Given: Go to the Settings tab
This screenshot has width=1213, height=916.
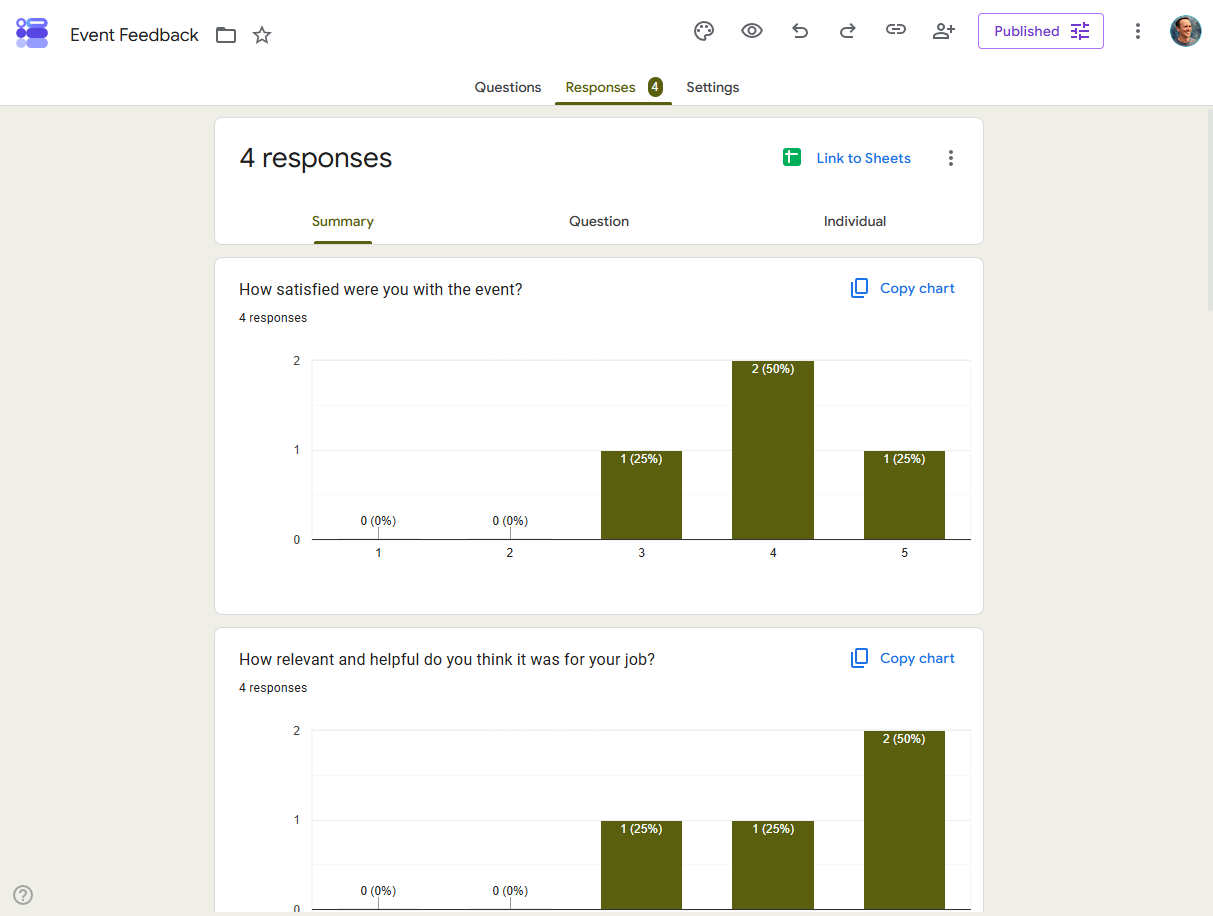Looking at the screenshot, I should (x=713, y=87).
